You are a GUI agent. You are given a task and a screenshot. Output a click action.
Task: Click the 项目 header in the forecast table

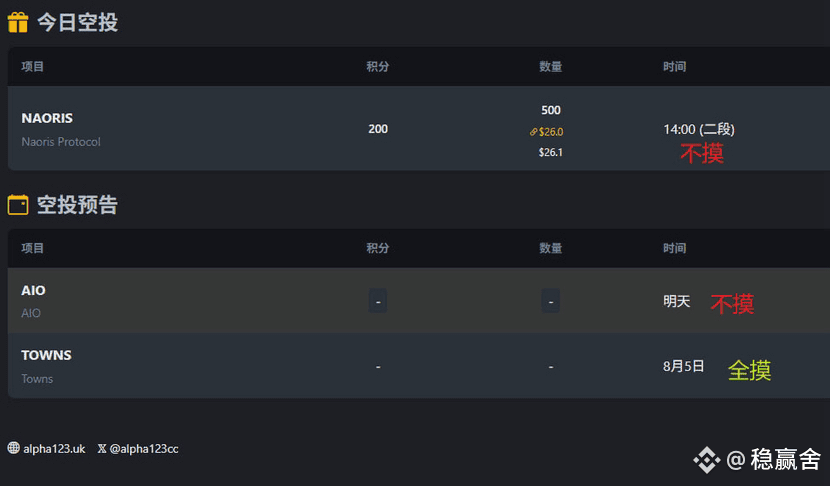coord(32,248)
